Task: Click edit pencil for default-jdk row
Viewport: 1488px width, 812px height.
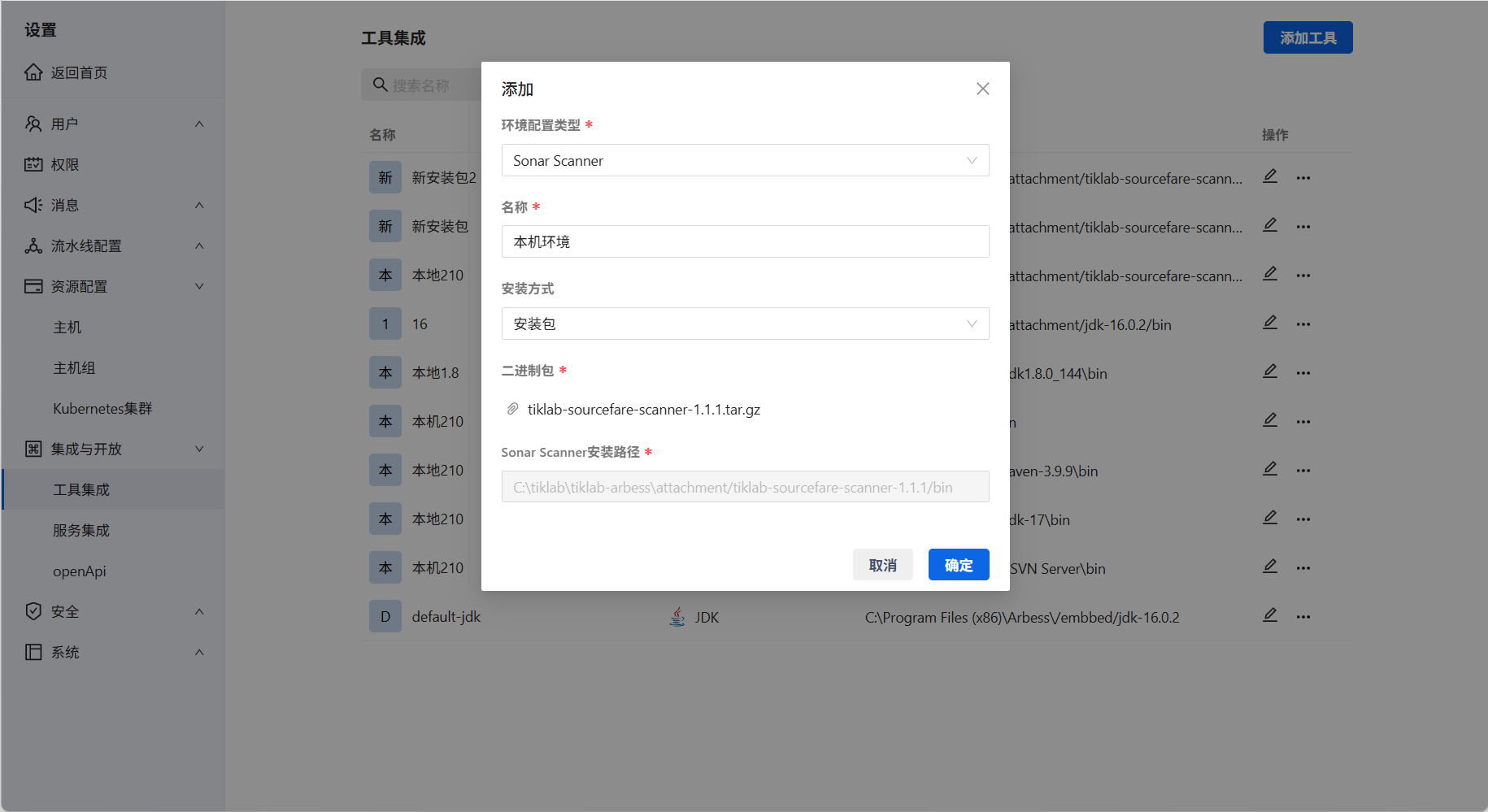Action: [1270, 615]
